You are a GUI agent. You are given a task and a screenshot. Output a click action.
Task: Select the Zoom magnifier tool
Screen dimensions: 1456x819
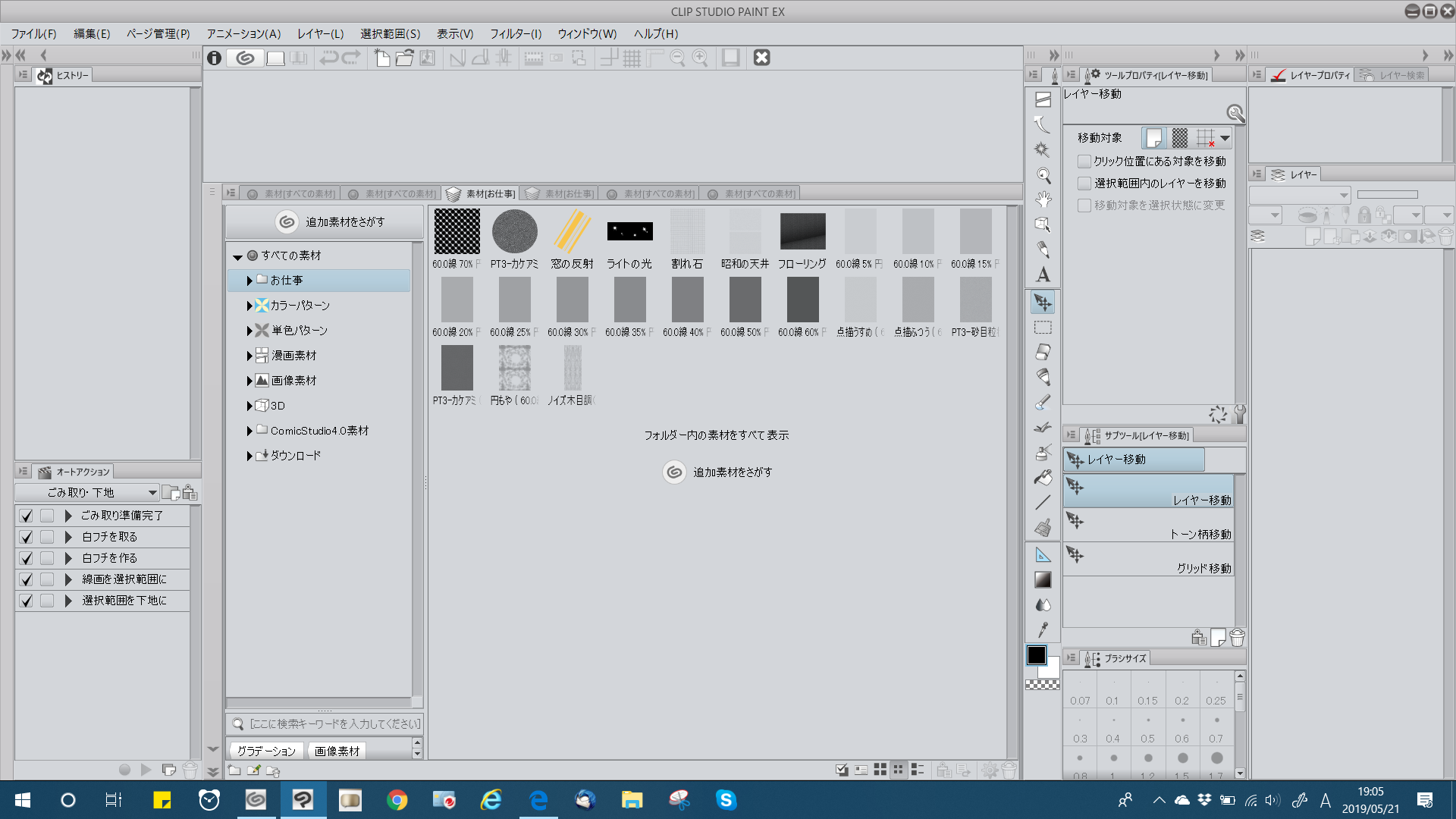(1043, 175)
